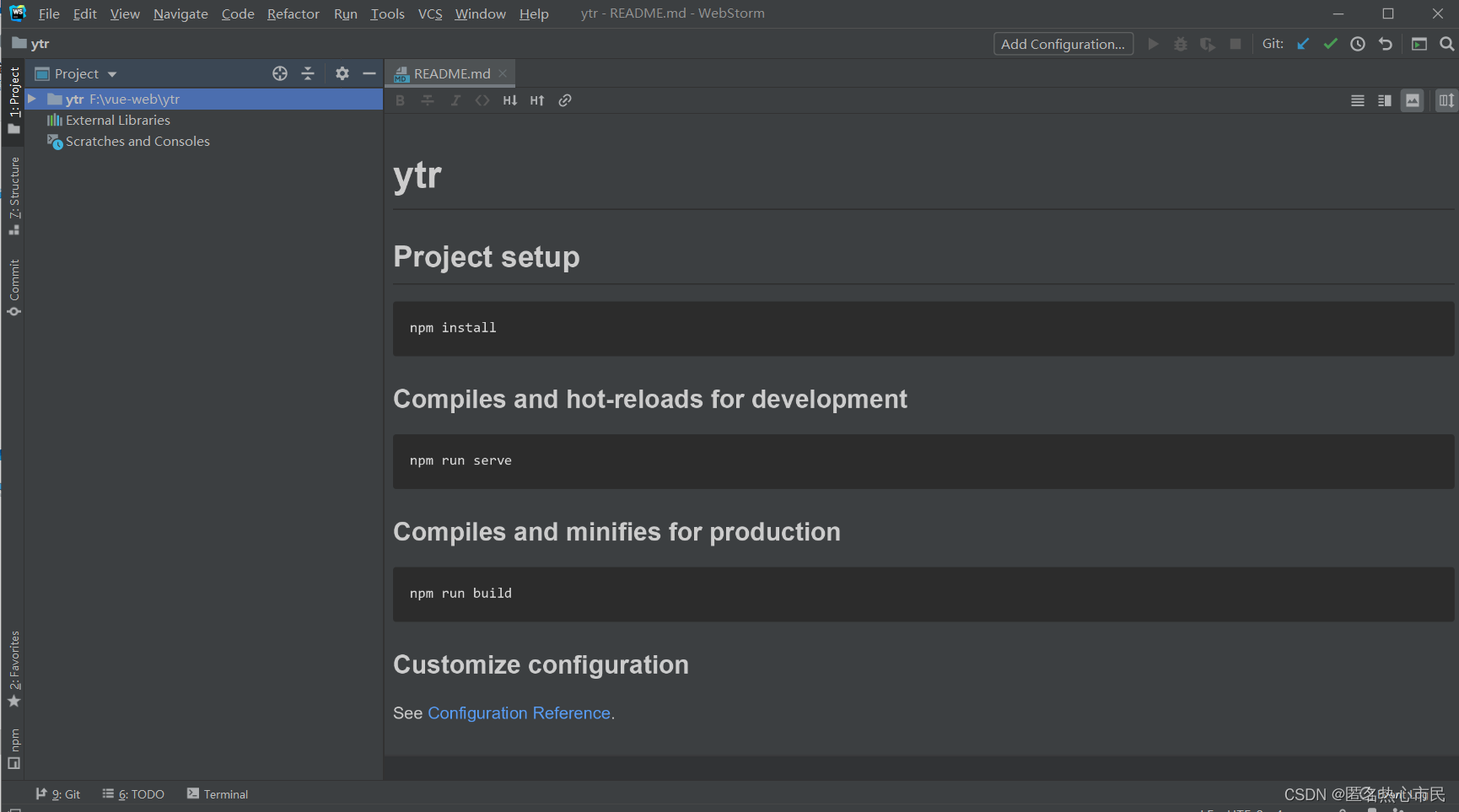This screenshot has width=1459, height=812.
Task: Open project panel gear settings menu
Action: point(342,73)
